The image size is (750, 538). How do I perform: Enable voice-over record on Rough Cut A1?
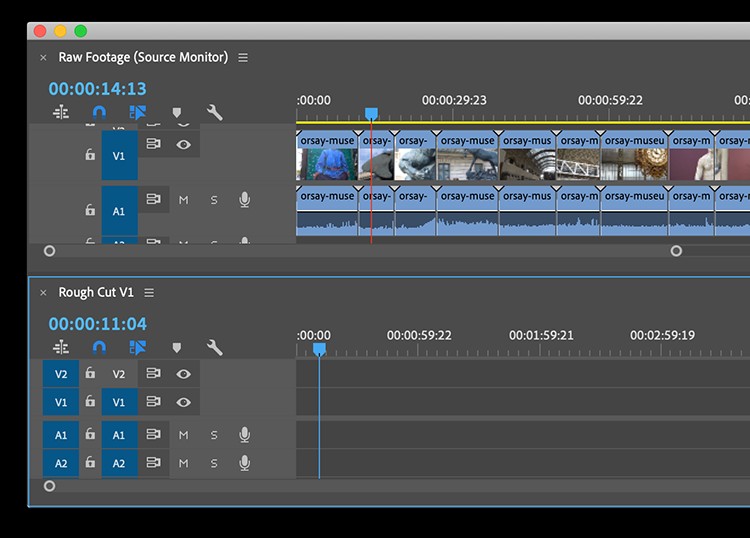[244, 435]
